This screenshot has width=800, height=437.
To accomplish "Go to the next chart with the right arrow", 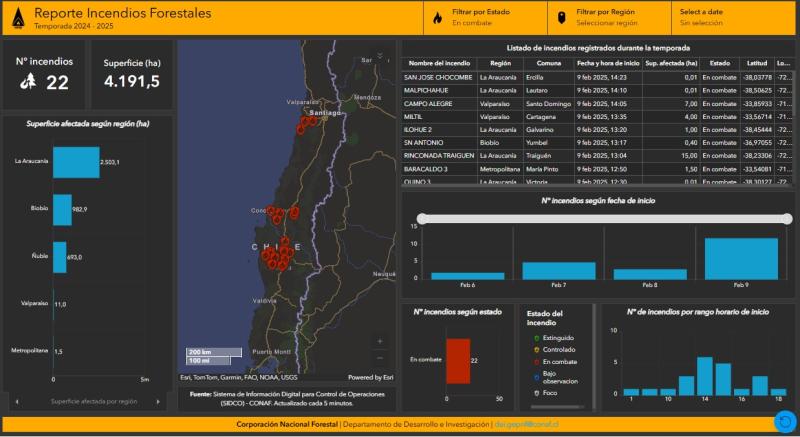I will pyautogui.click(x=160, y=400).
